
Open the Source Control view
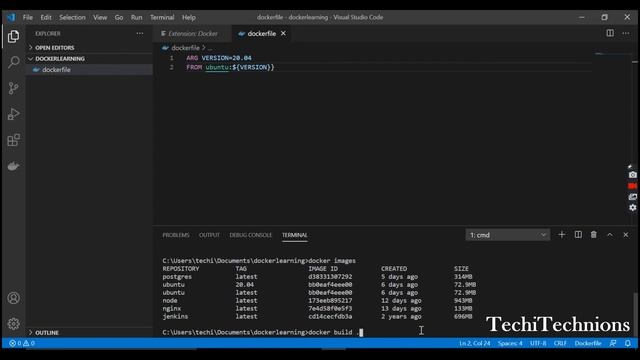[x=13, y=88]
